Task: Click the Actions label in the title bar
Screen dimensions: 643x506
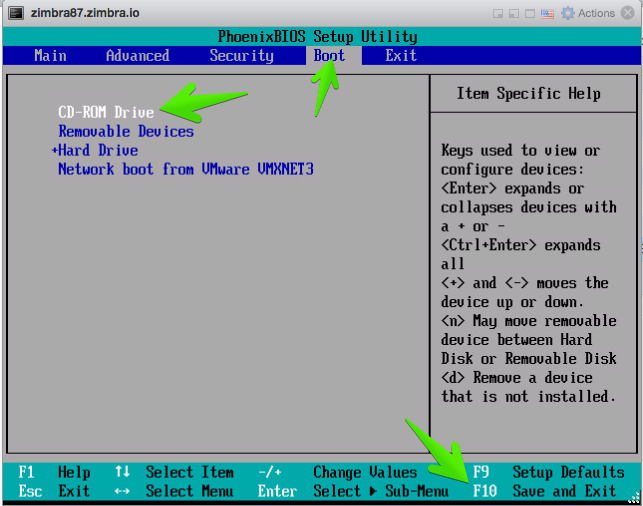Action: tap(596, 13)
